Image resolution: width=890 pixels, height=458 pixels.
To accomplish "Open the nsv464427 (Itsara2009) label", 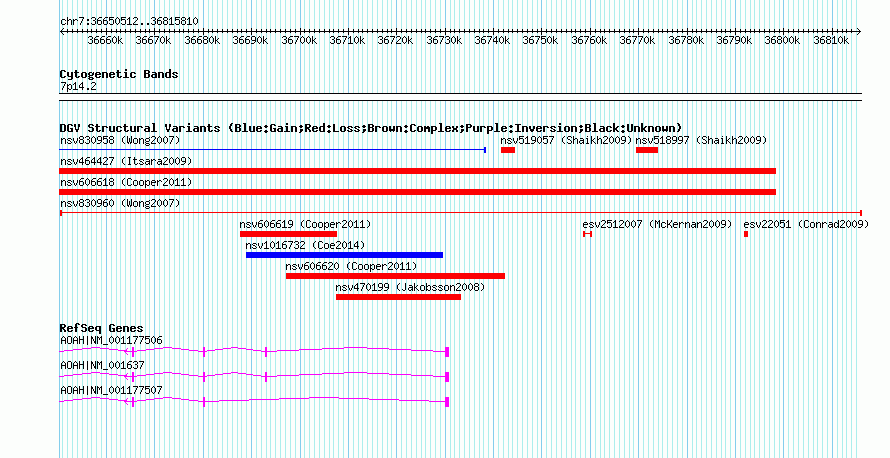I will [x=126, y=161].
